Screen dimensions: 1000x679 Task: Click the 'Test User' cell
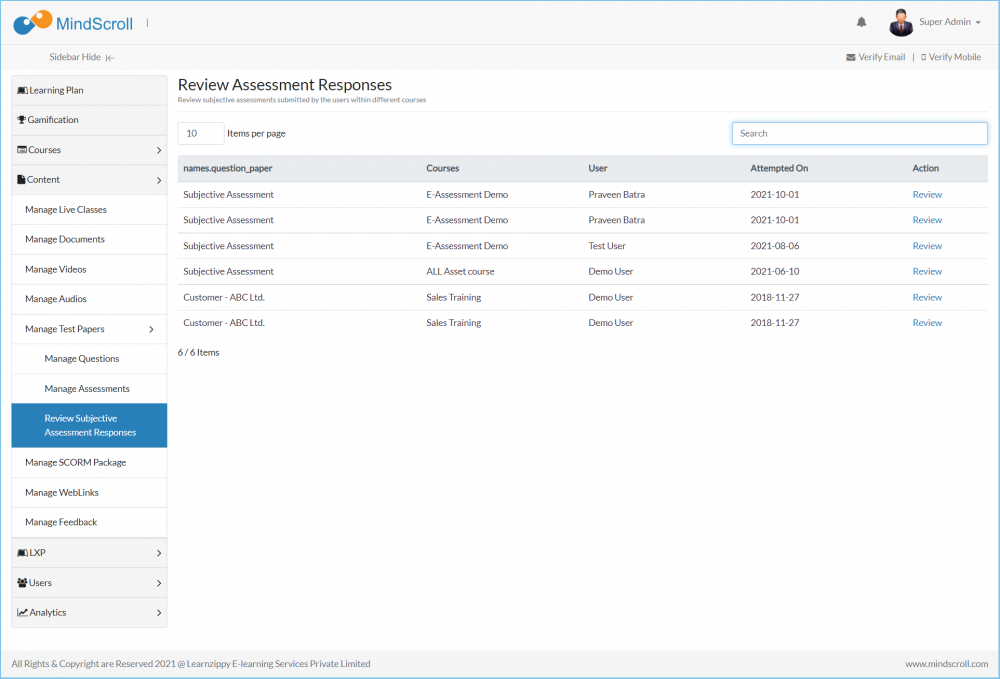(x=607, y=246)
